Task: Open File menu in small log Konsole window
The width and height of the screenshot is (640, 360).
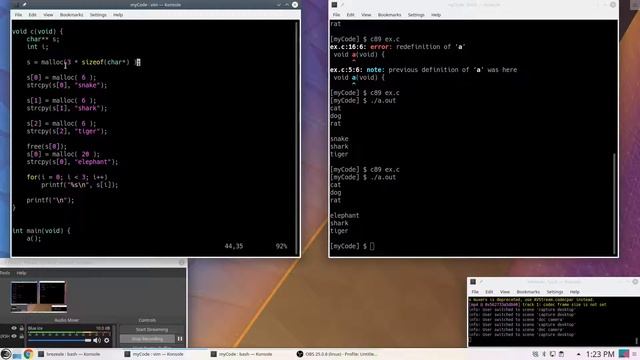Action: tap(475, 292)
